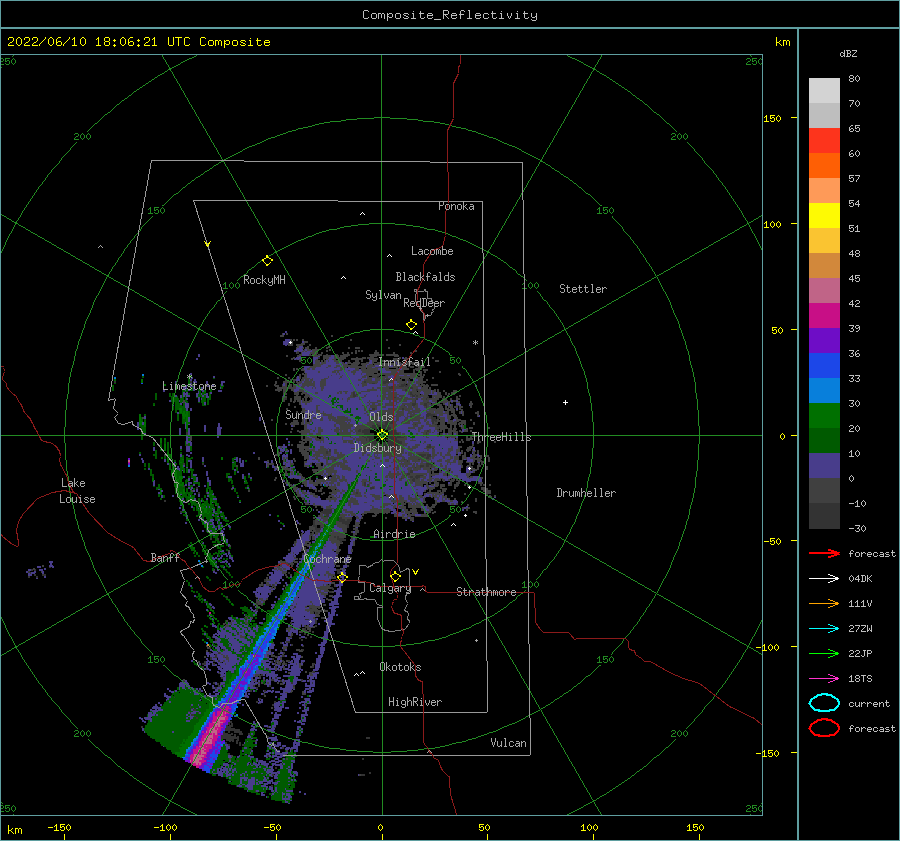Click the yellow radar-site diamond at map center
Viewport: 900px width, 841px height.
pos(382,435)
